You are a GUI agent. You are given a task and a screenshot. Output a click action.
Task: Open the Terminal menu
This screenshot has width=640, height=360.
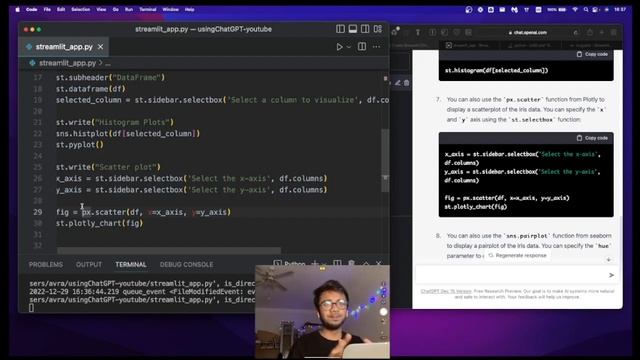[x=148, y=9]
